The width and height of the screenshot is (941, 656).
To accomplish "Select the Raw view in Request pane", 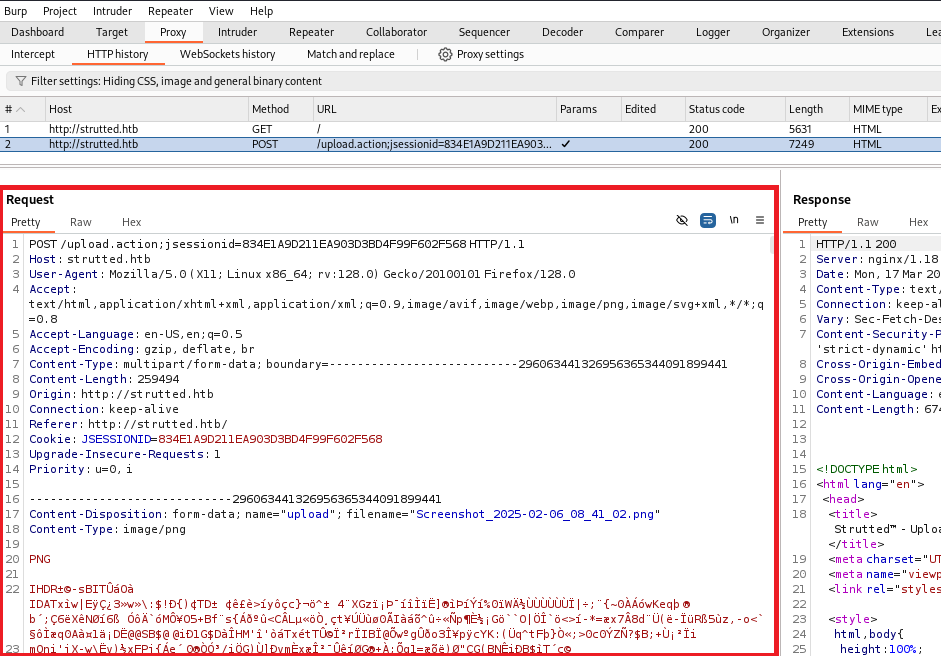I will click(x=80, y=222).
